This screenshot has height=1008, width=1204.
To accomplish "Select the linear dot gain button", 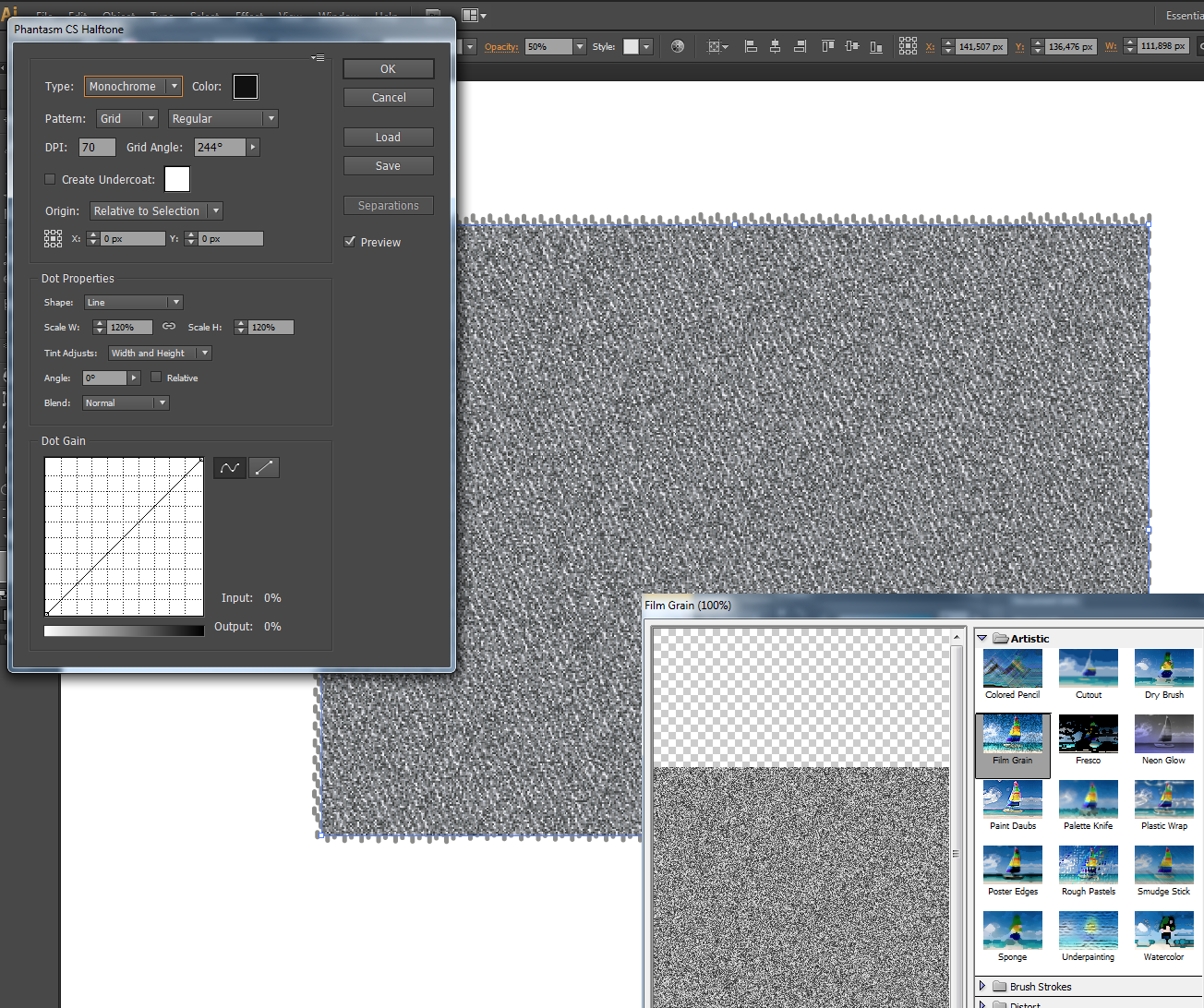I will 264,468.
